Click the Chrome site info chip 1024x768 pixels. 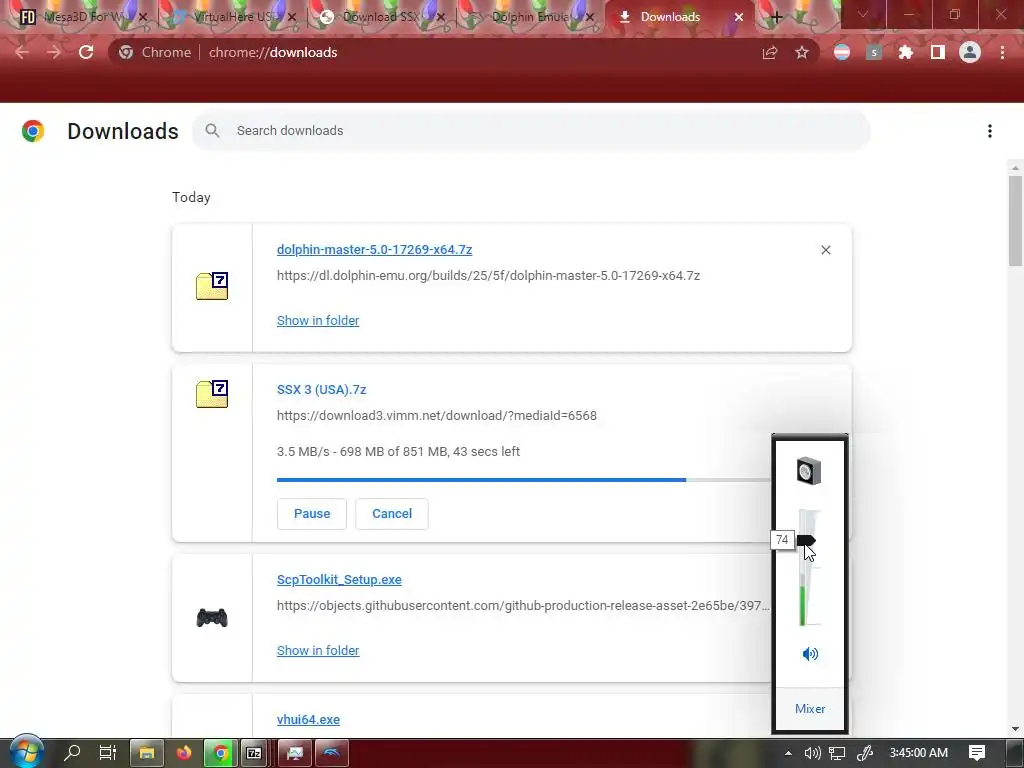pyautogui.click(x=155, y=52)
